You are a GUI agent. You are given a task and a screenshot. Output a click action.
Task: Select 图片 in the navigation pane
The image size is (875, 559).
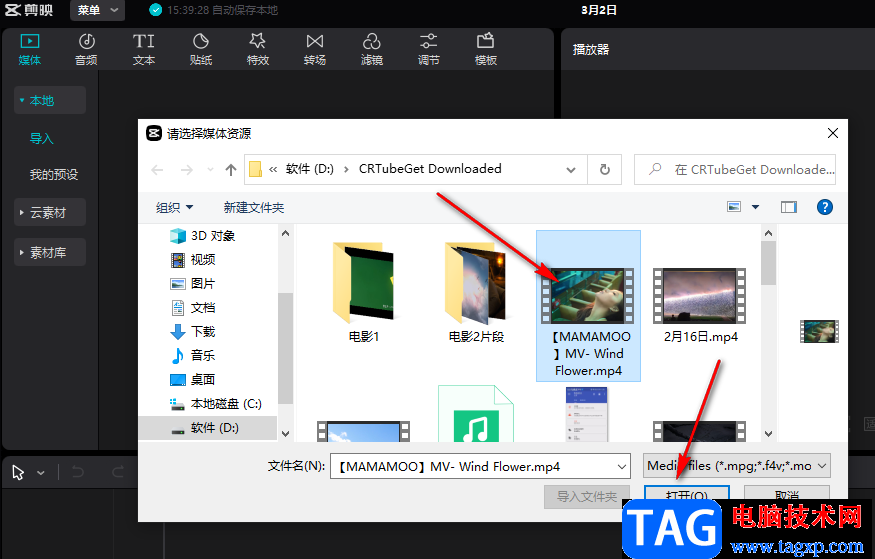coord(193,284)
